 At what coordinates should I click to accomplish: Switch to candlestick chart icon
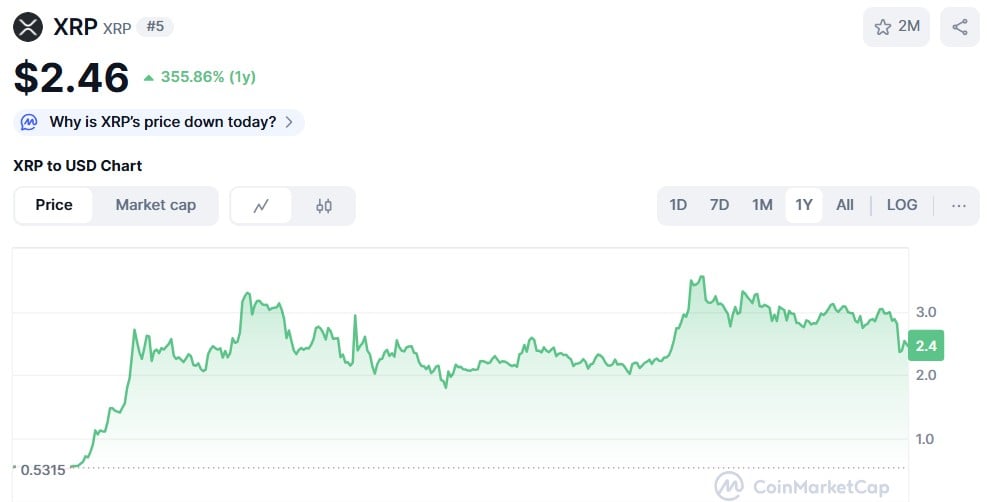323,206
